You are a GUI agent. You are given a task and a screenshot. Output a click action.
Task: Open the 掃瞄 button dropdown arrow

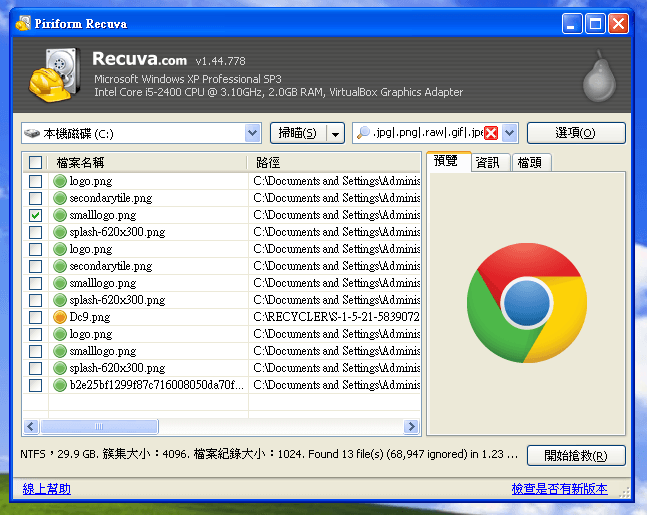336,133
